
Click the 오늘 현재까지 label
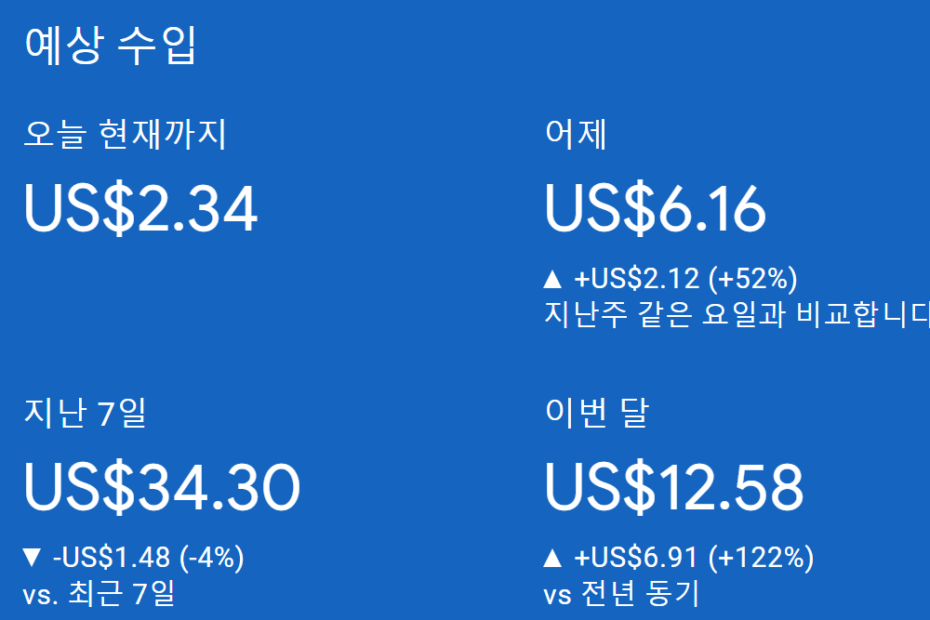click(125, 134)
